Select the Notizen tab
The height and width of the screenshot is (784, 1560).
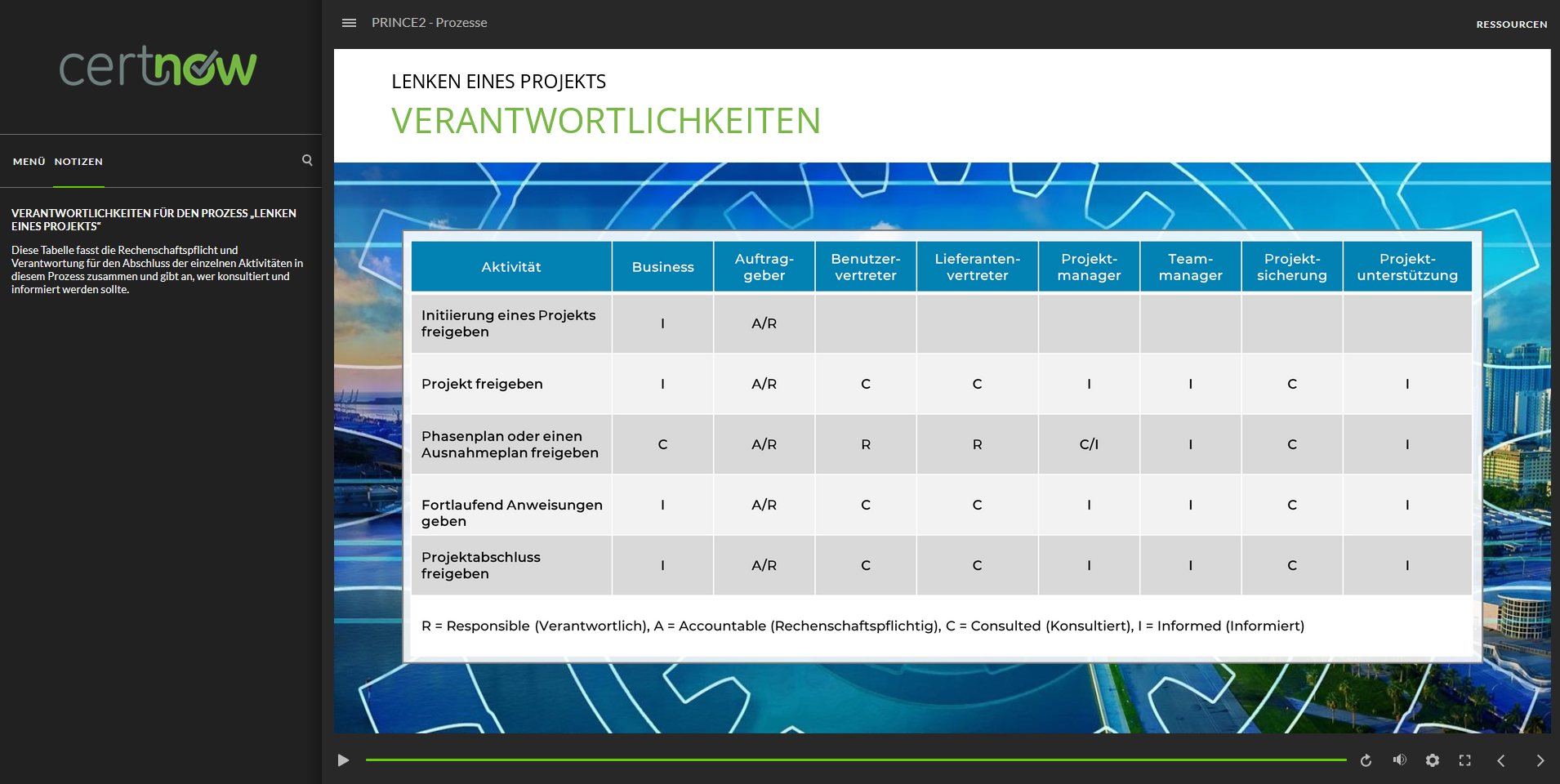coord(78,162)
